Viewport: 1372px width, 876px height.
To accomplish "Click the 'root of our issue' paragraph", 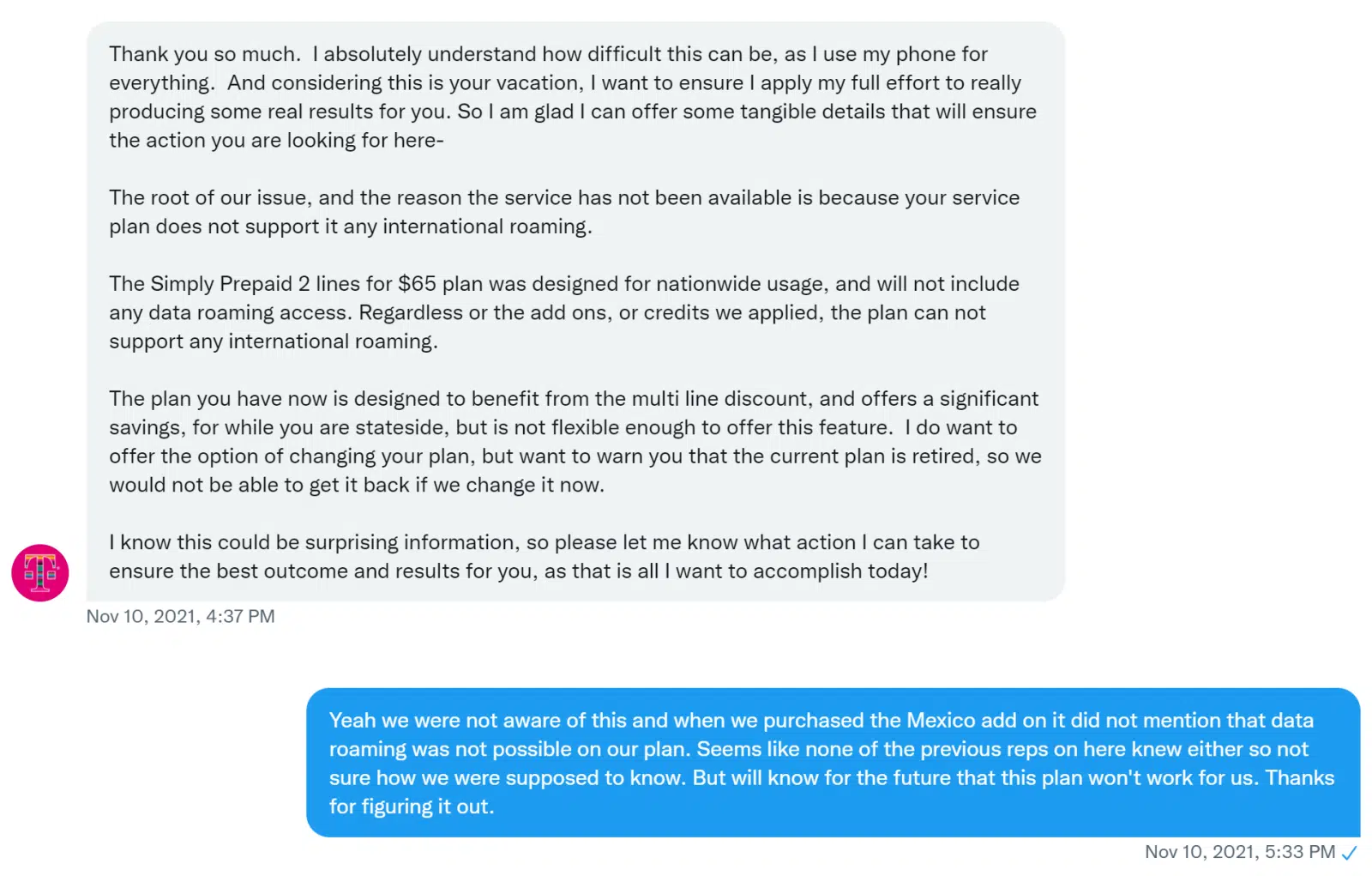I will pyautogui.click(x=564, y=212).
